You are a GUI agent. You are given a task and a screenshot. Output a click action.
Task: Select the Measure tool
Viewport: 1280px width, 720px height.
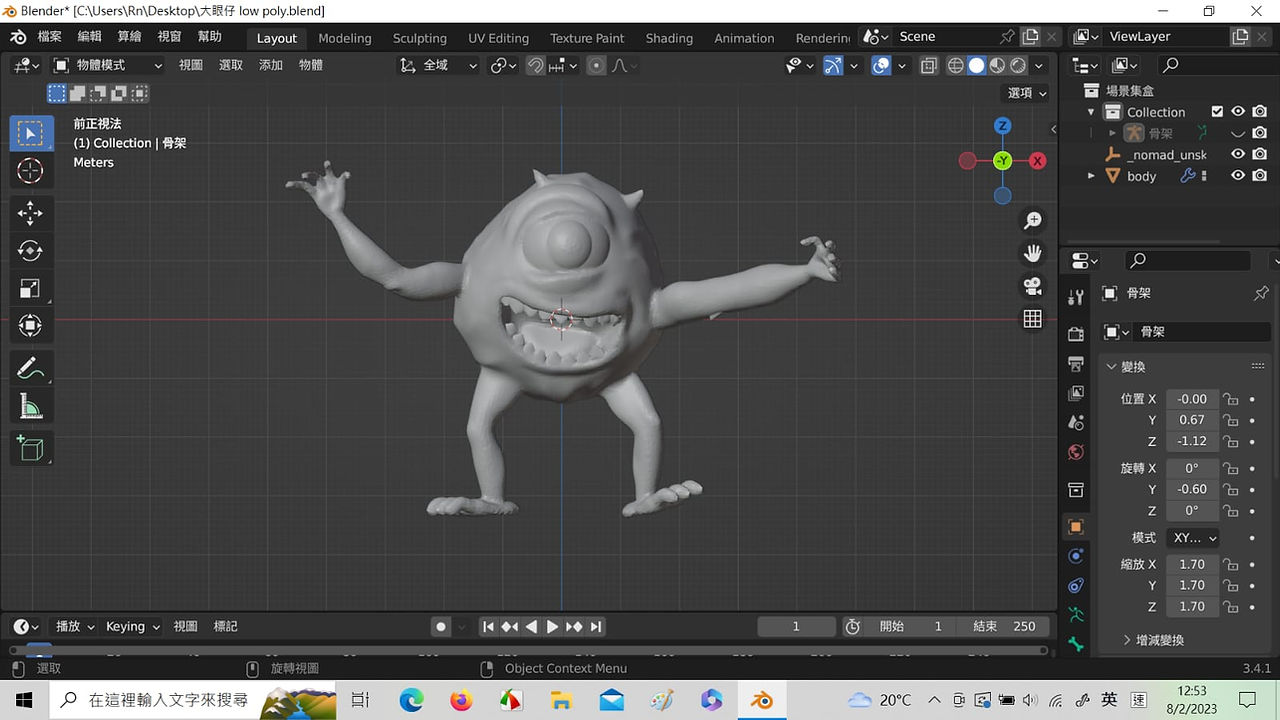point(31,405)
